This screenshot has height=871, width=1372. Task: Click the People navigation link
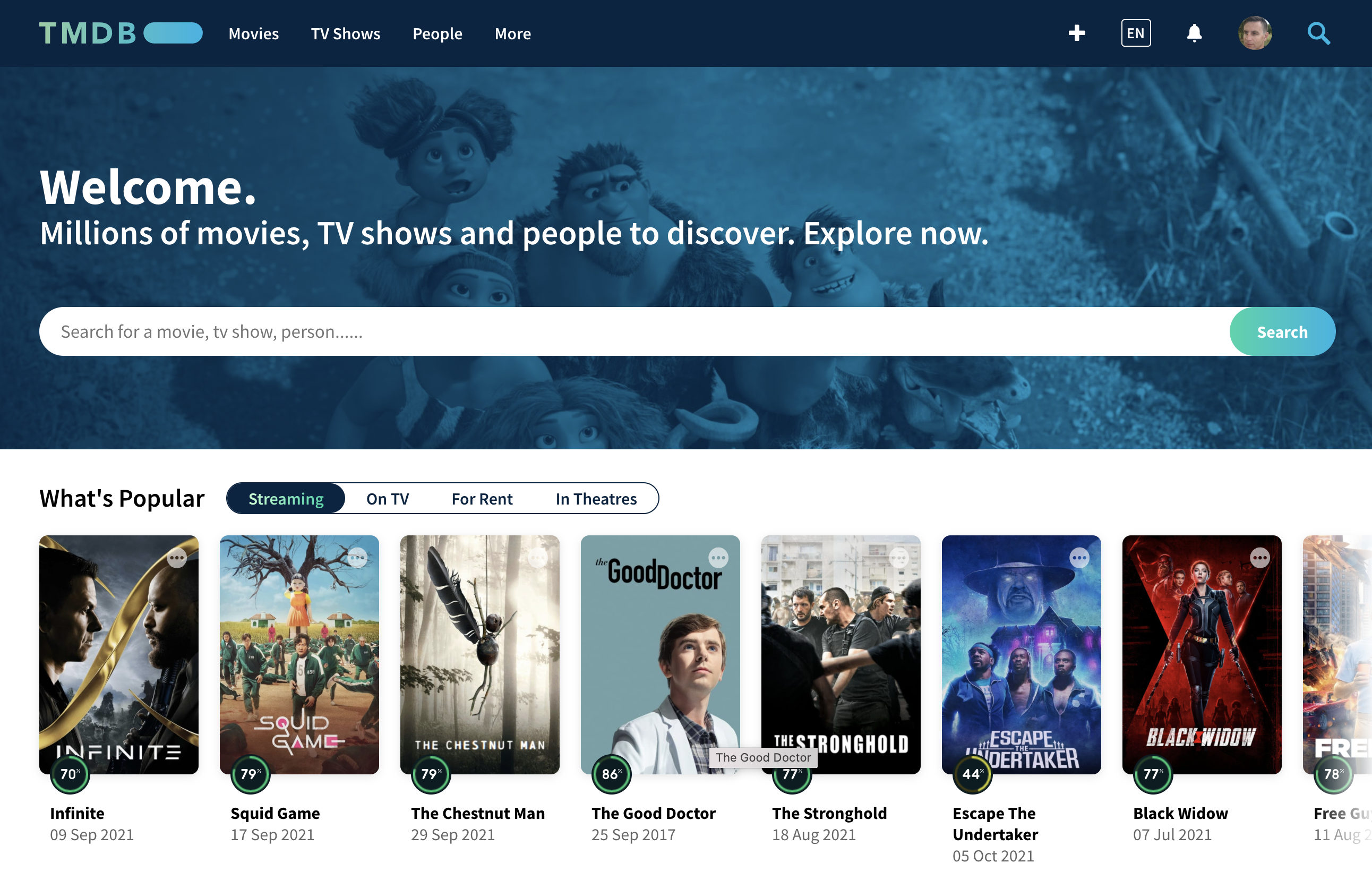click(437, 33)
